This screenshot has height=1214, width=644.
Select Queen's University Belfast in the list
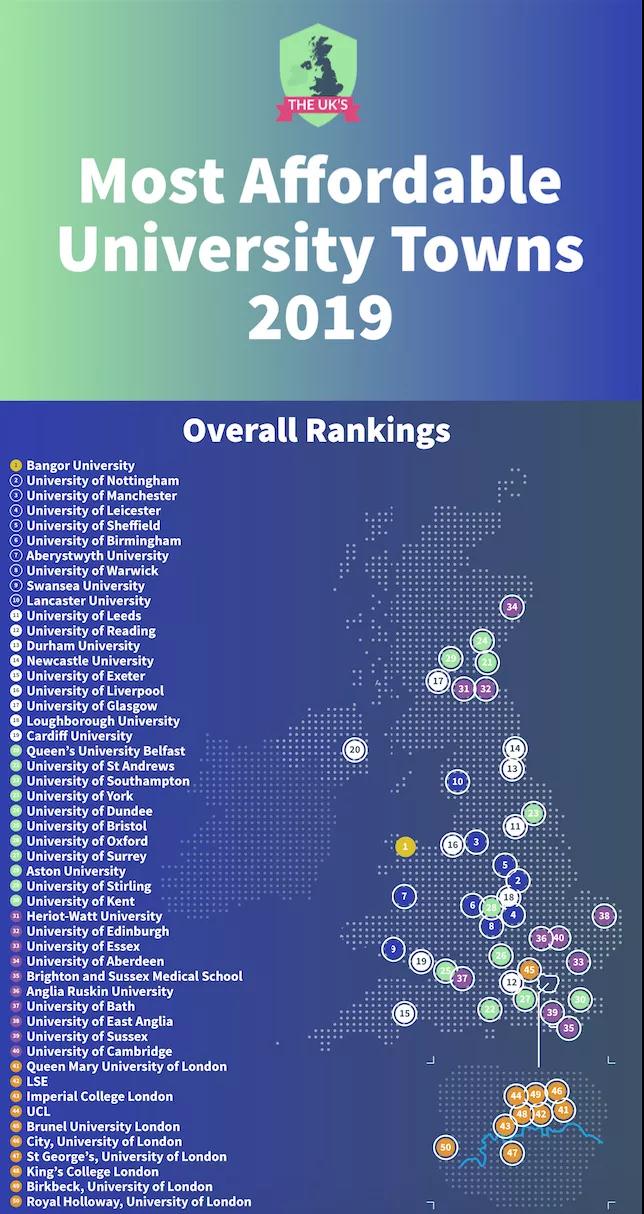105,751
